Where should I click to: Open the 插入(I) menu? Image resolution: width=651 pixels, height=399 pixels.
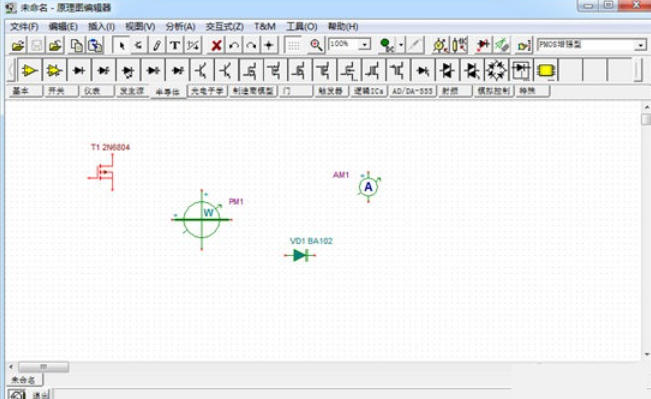(x=101, y=27)
